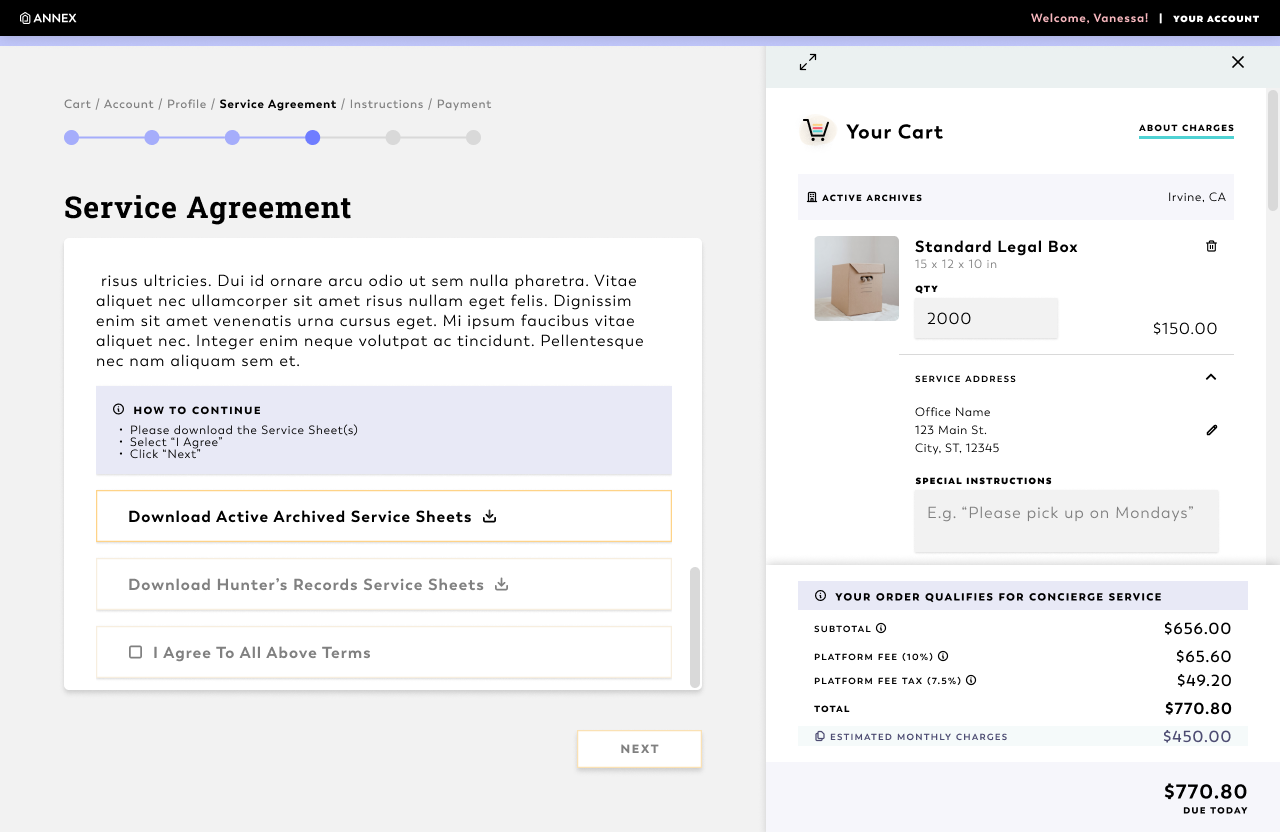Focus the Special Instructions text field

1066,521
